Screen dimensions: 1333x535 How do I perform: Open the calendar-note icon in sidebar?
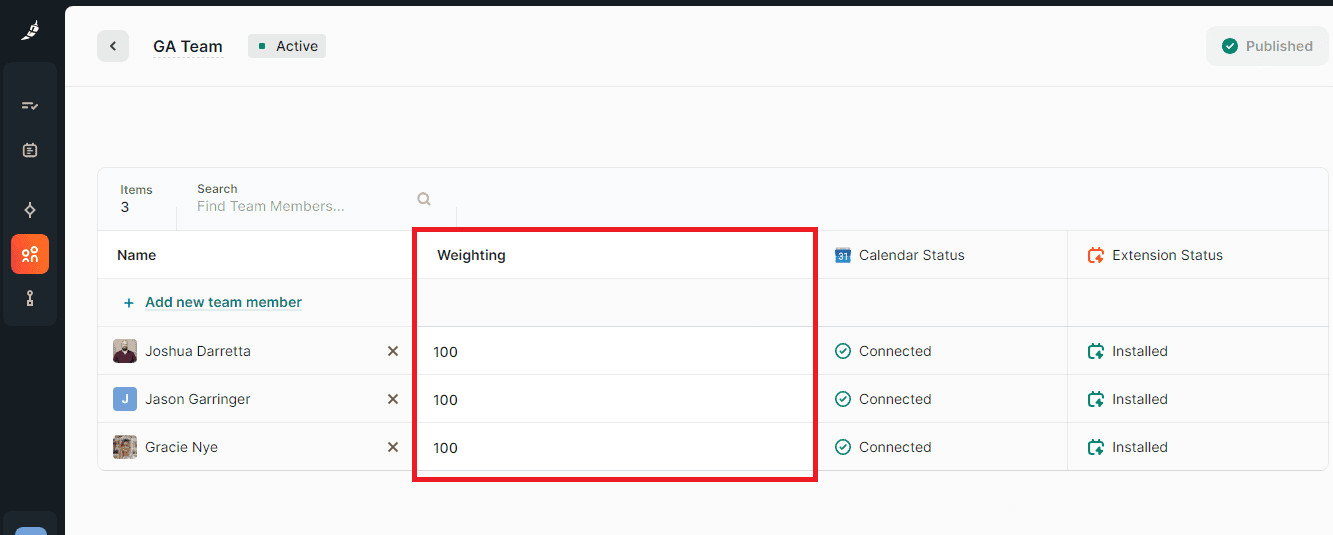point(30,150)
